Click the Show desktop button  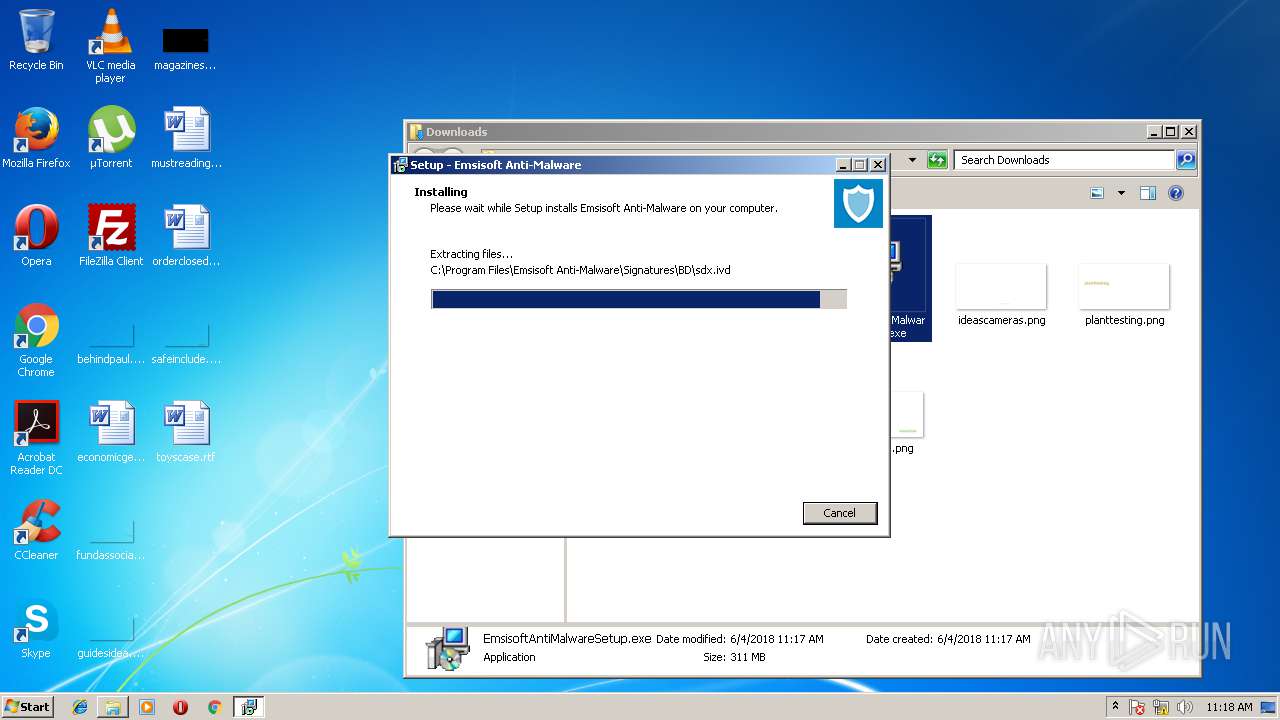(x=1269, y=707)
